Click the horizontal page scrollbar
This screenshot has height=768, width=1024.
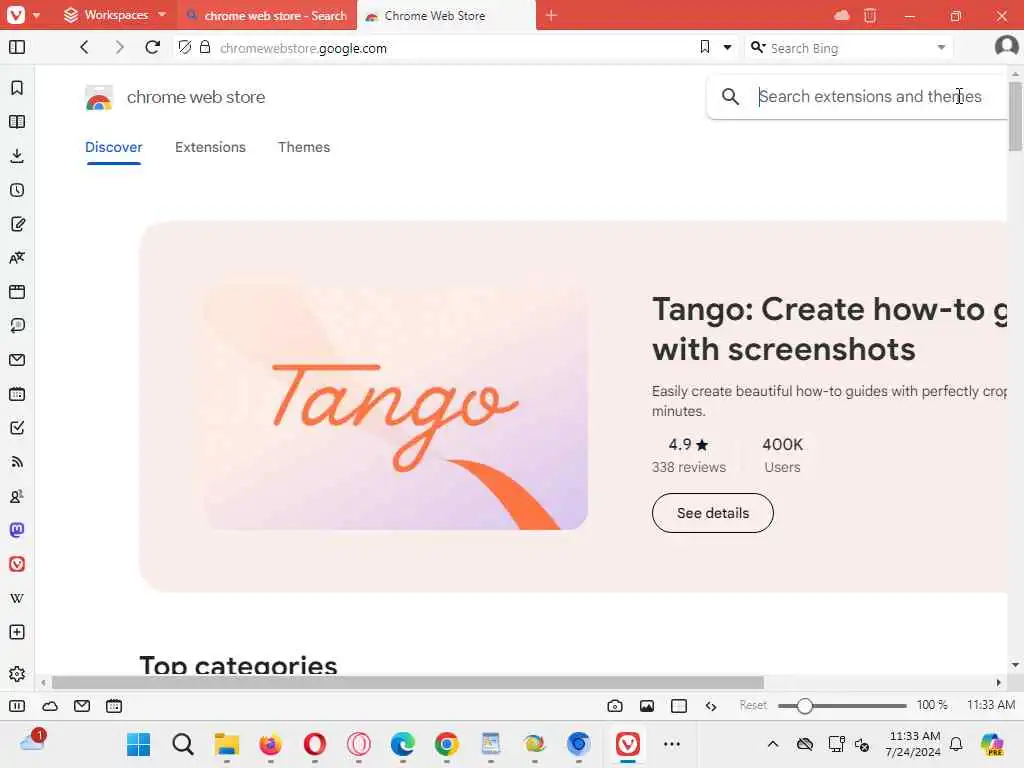point(408,682)
